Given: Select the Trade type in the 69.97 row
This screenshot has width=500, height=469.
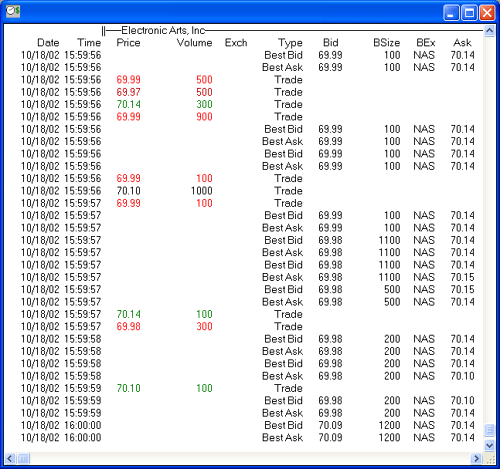Looking at the screenshot, I should coord(288,92).
